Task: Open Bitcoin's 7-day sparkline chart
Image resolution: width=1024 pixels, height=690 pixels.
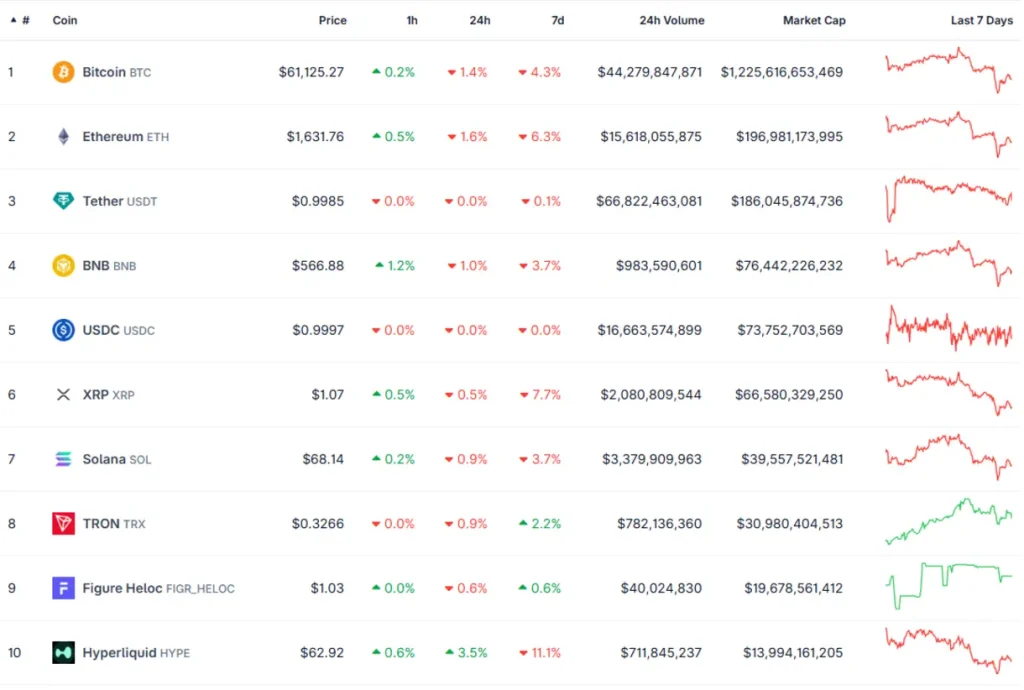Action: [x=949, y=71]
